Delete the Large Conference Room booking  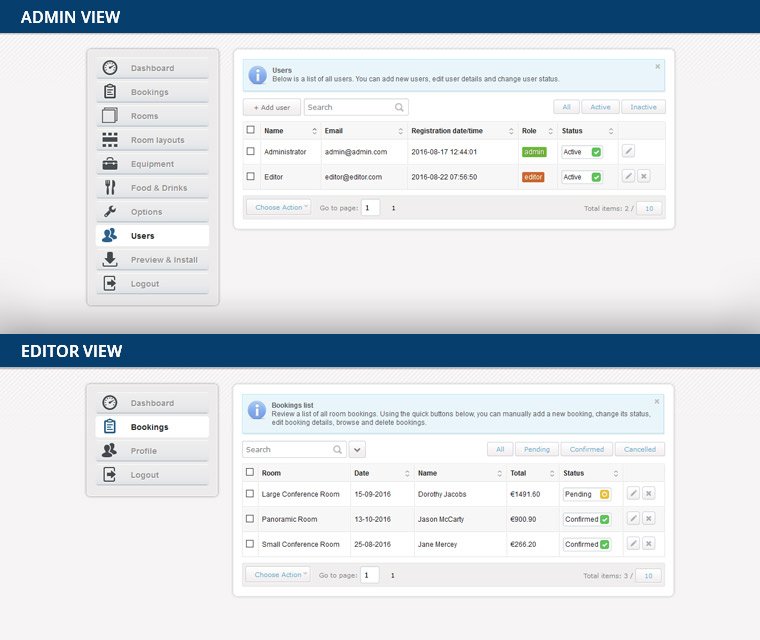649,493
